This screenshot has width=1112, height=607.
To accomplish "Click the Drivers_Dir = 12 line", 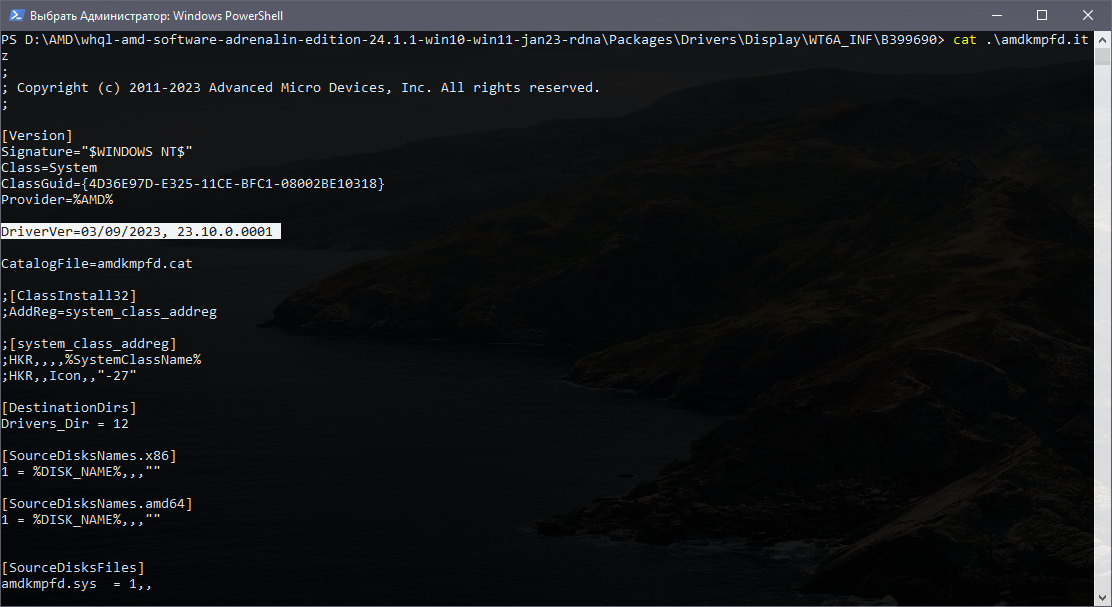I will (65, 423).
